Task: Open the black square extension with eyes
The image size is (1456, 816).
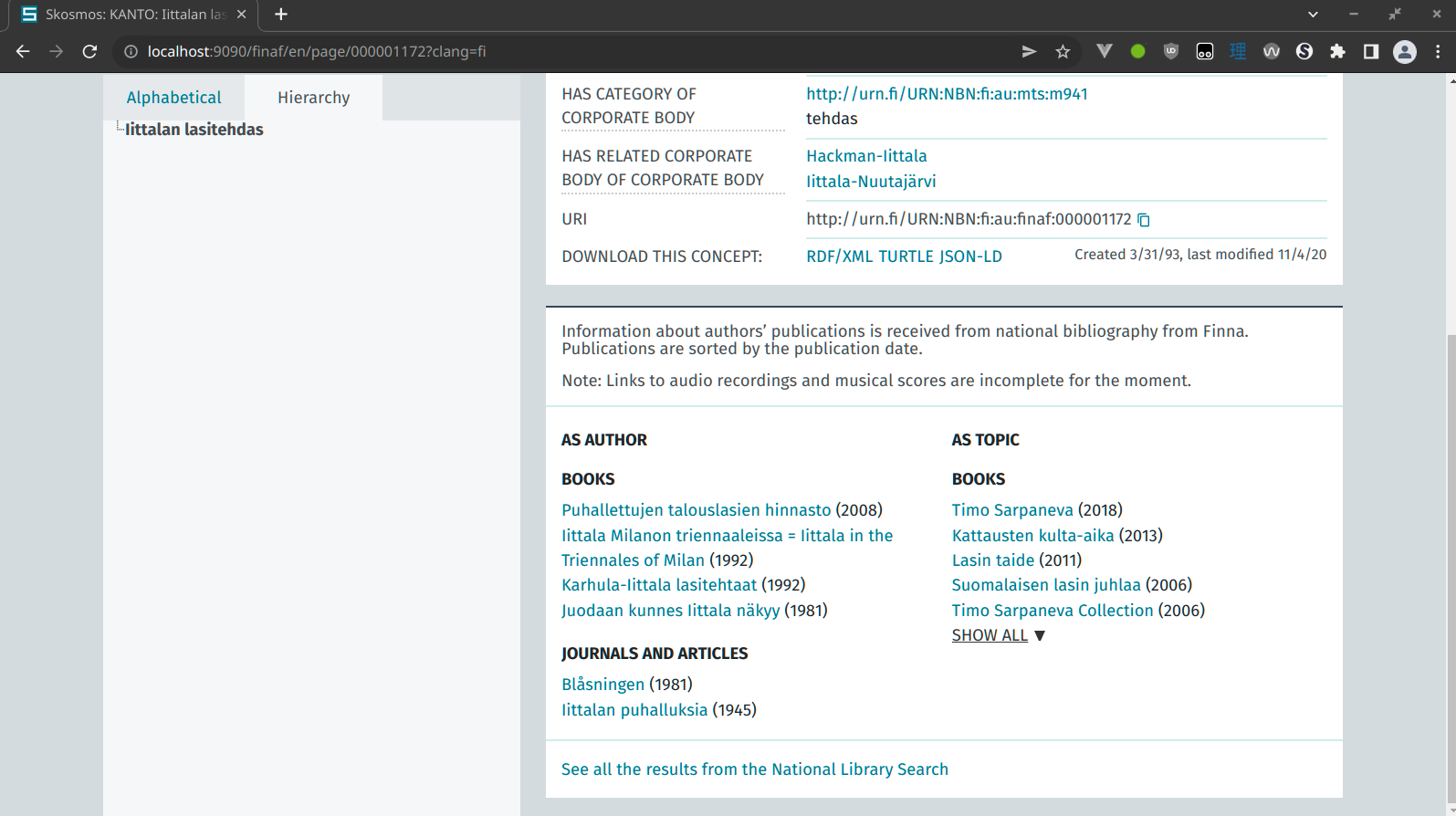Action: pos(1205,51)
